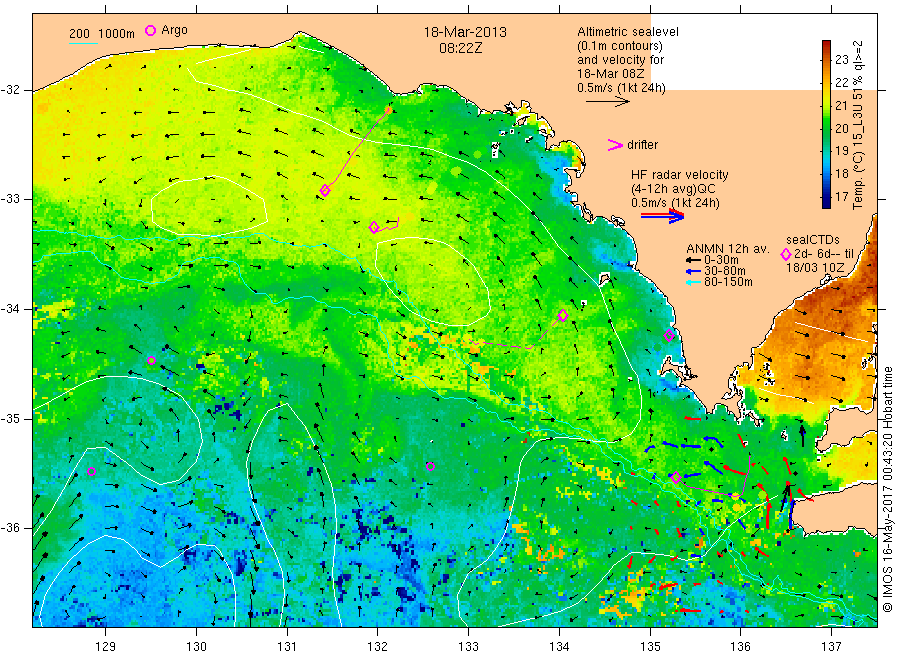The image size is (900, 660).
Task: Select the sealCTD diamond near 131.4E, 32.9S
Action: click(x=325, y=191)
